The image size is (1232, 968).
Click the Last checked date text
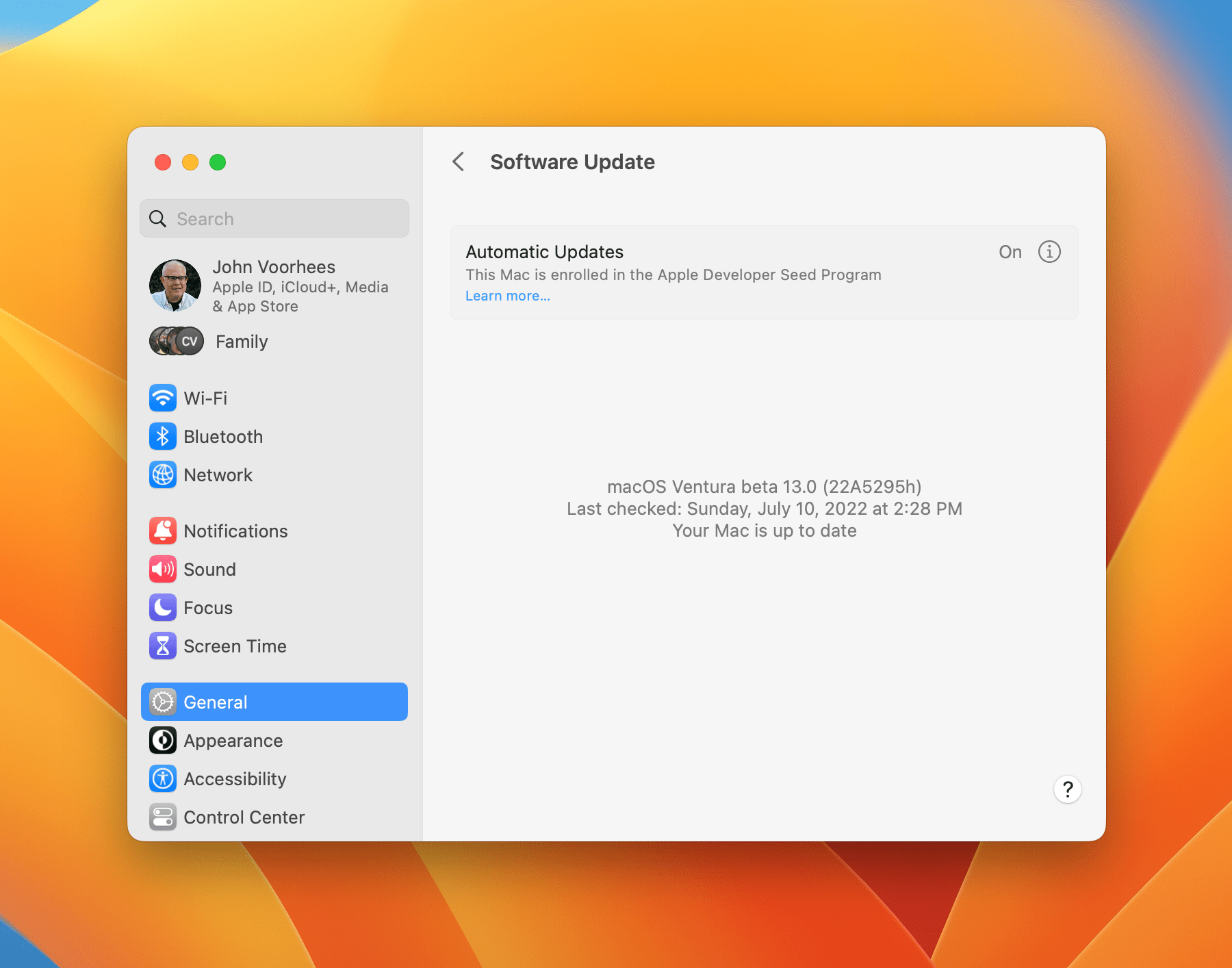click(x=765, y=508)
